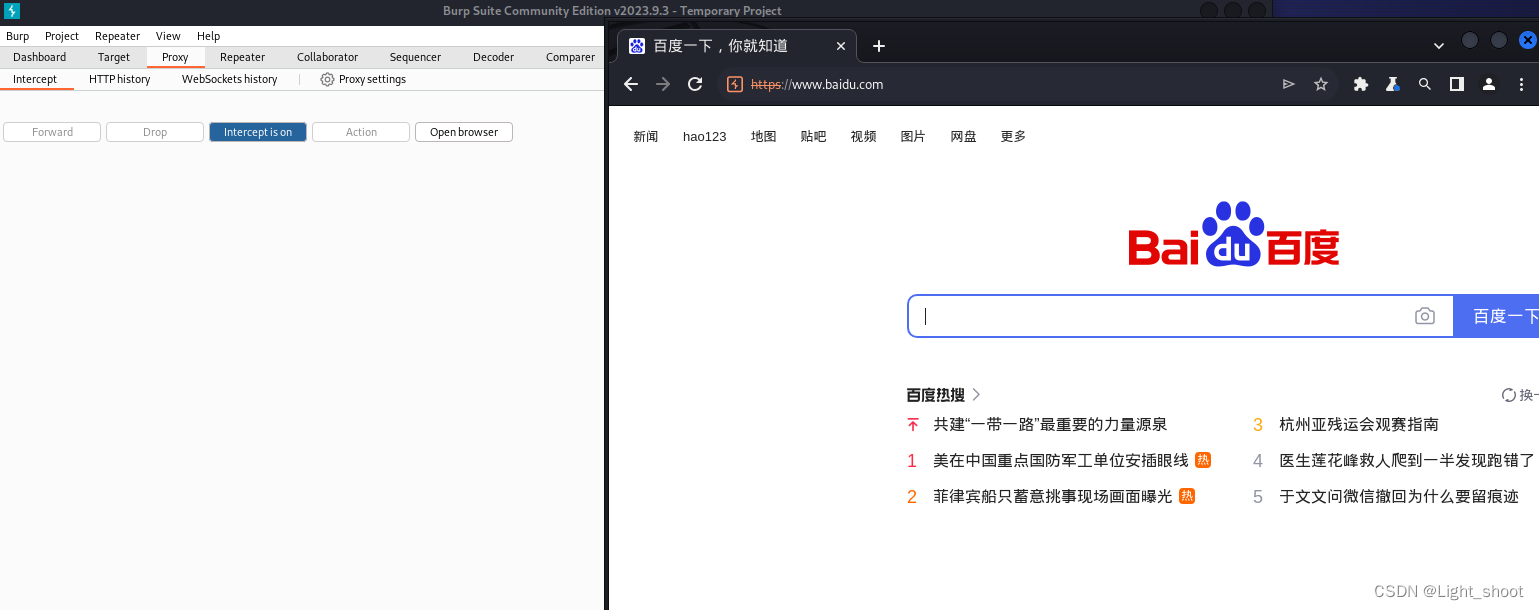Click the refresh hot-search icon

point(1508,395)
